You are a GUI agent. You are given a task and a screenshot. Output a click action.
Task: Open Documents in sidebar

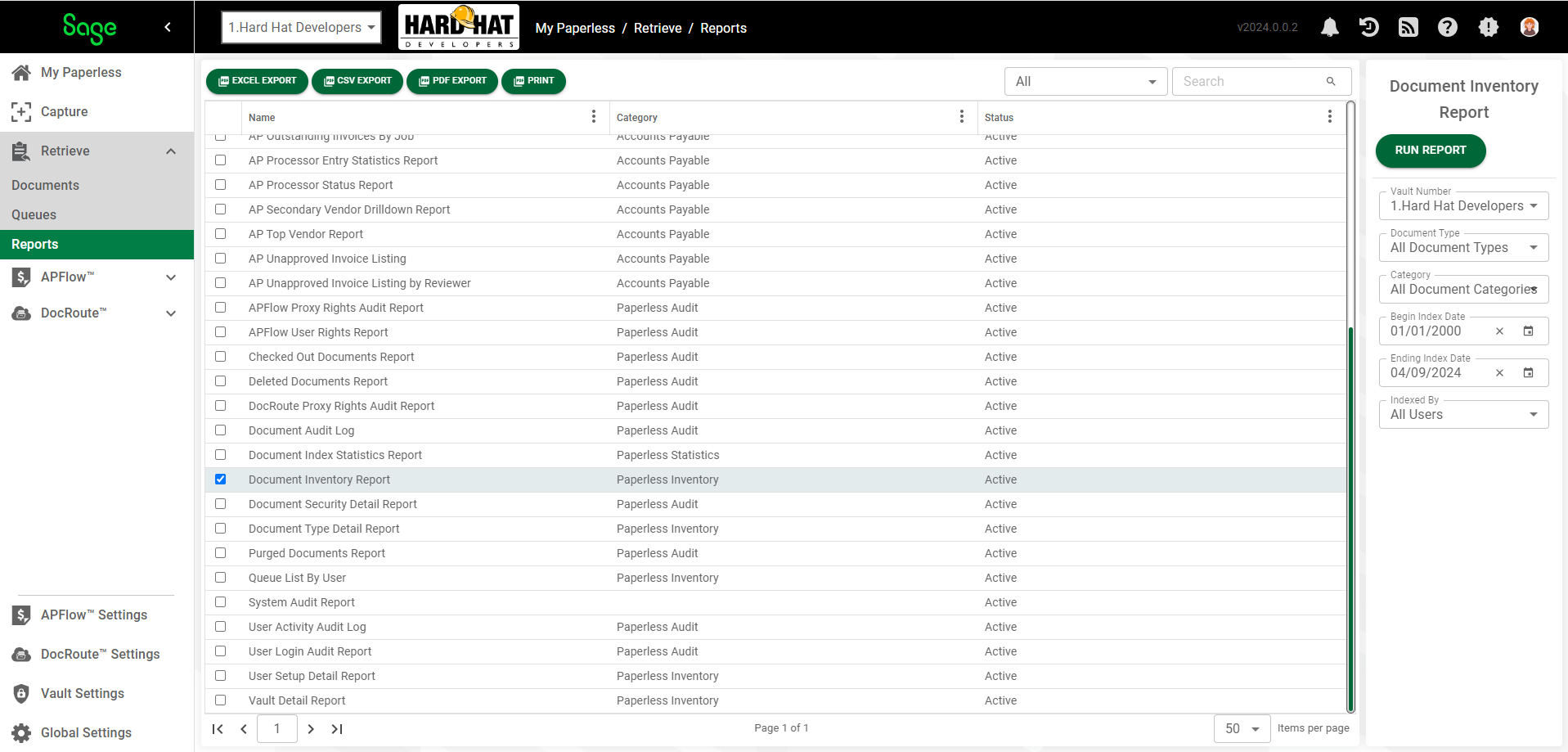coord(45,185)
